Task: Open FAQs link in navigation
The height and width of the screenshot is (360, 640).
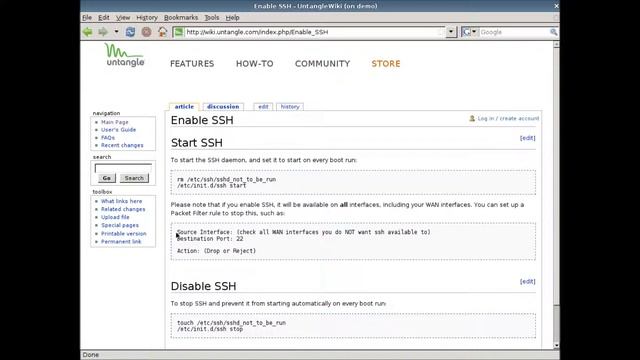Action: coord(108,138)
